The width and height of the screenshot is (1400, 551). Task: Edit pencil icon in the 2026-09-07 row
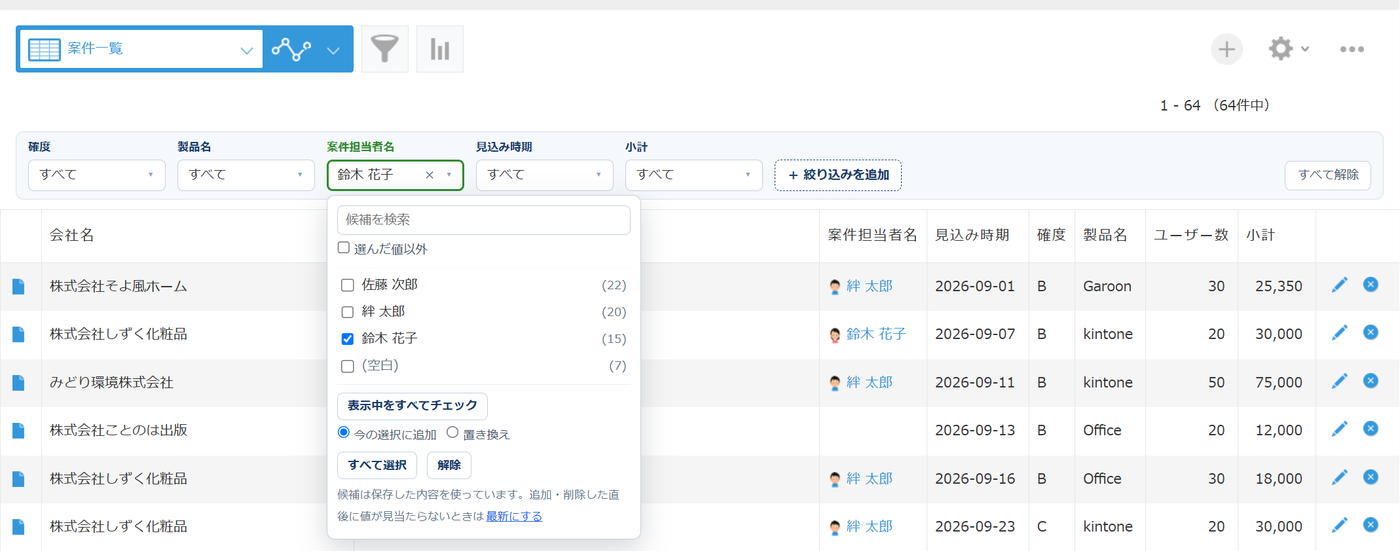1340,333
